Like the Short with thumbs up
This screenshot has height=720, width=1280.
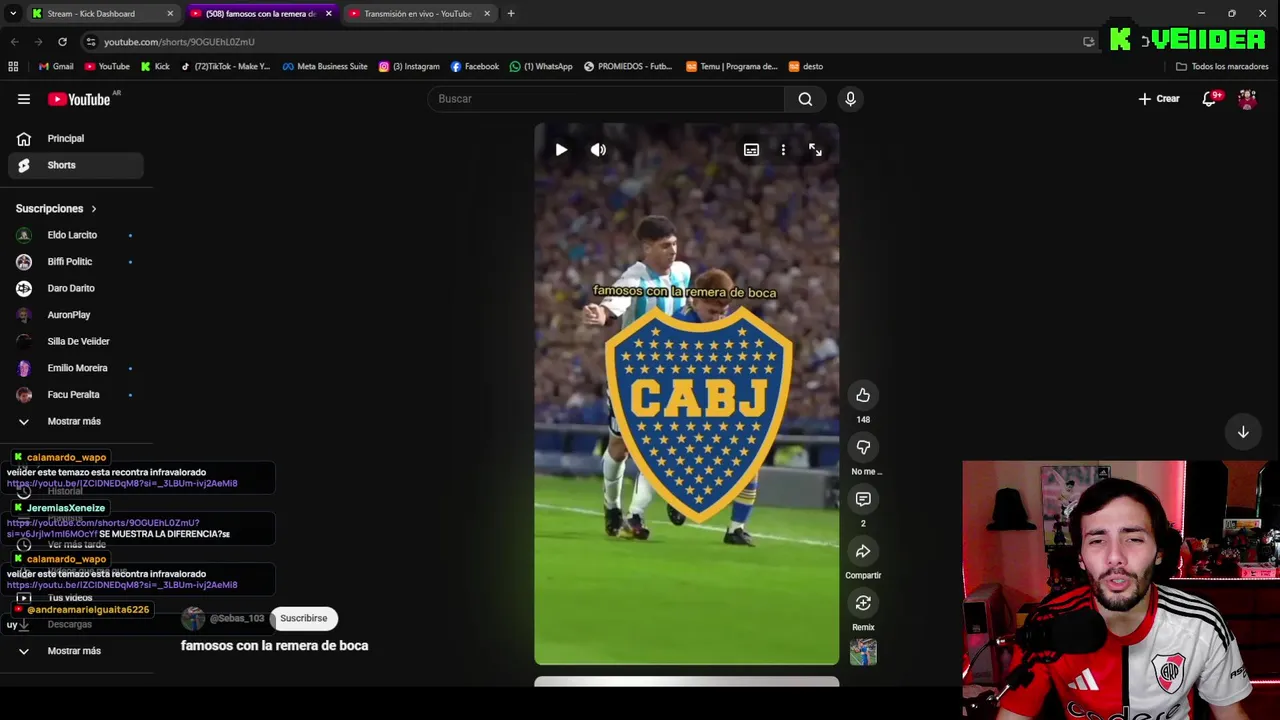pyautogui.click(x=863, y=395)
